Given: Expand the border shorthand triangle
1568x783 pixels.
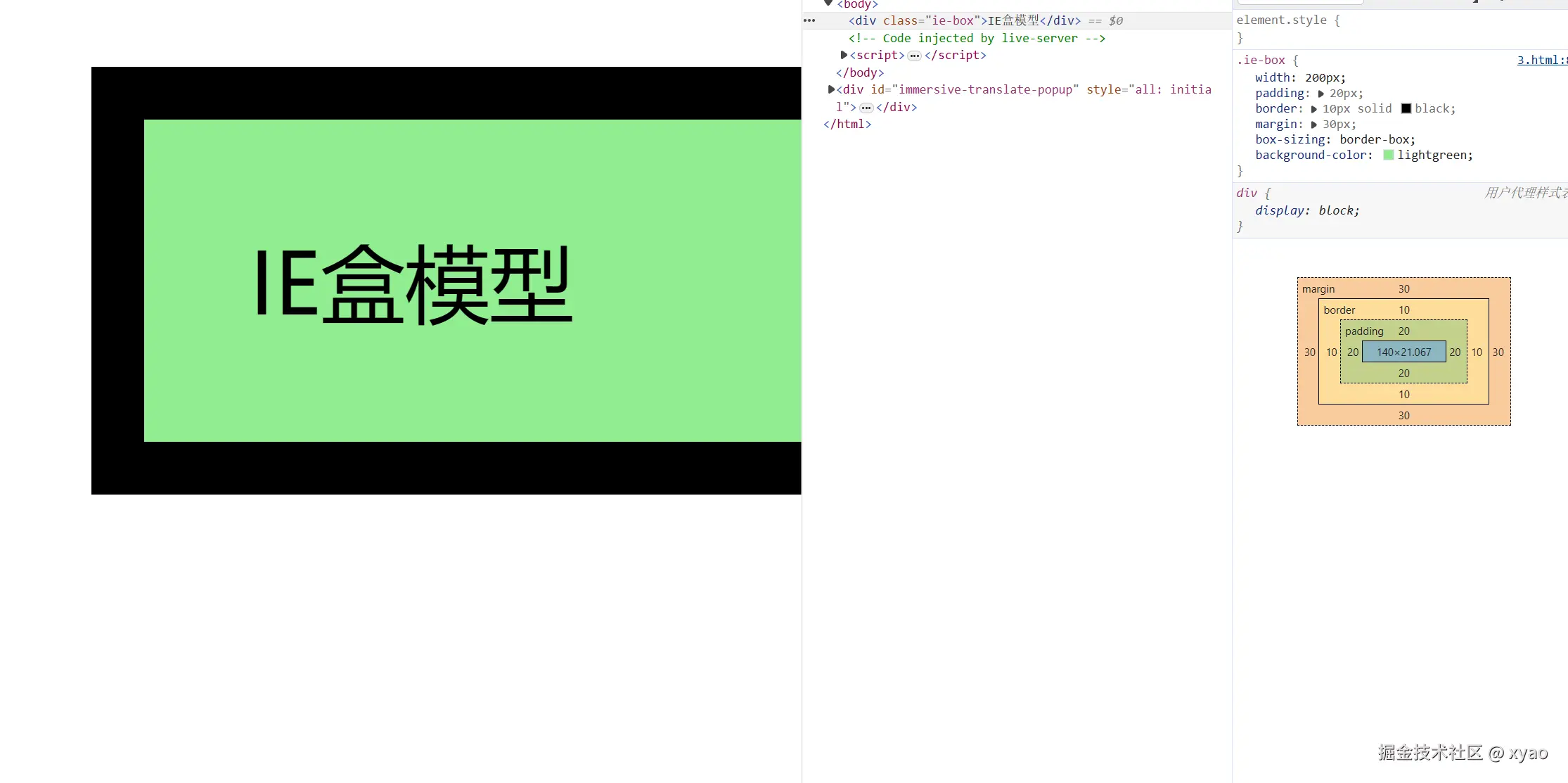Looking at the screenshot, I should [1313, 109].
